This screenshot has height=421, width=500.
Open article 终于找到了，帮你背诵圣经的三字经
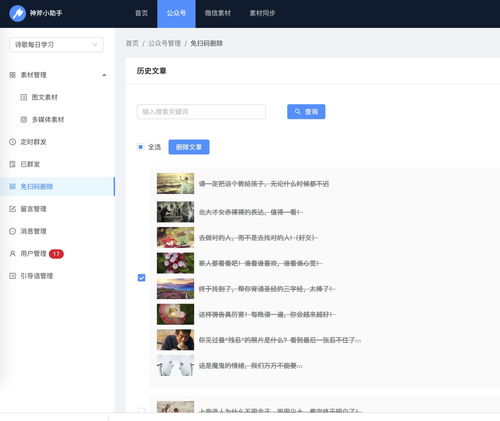pos(267,289)
